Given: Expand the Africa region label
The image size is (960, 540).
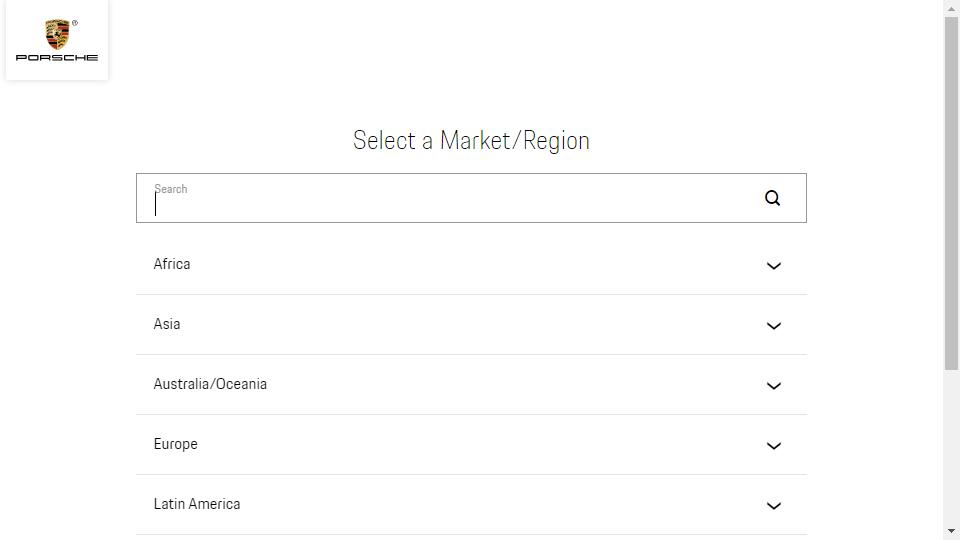Looking at the screenshot, I should [172, 264].
